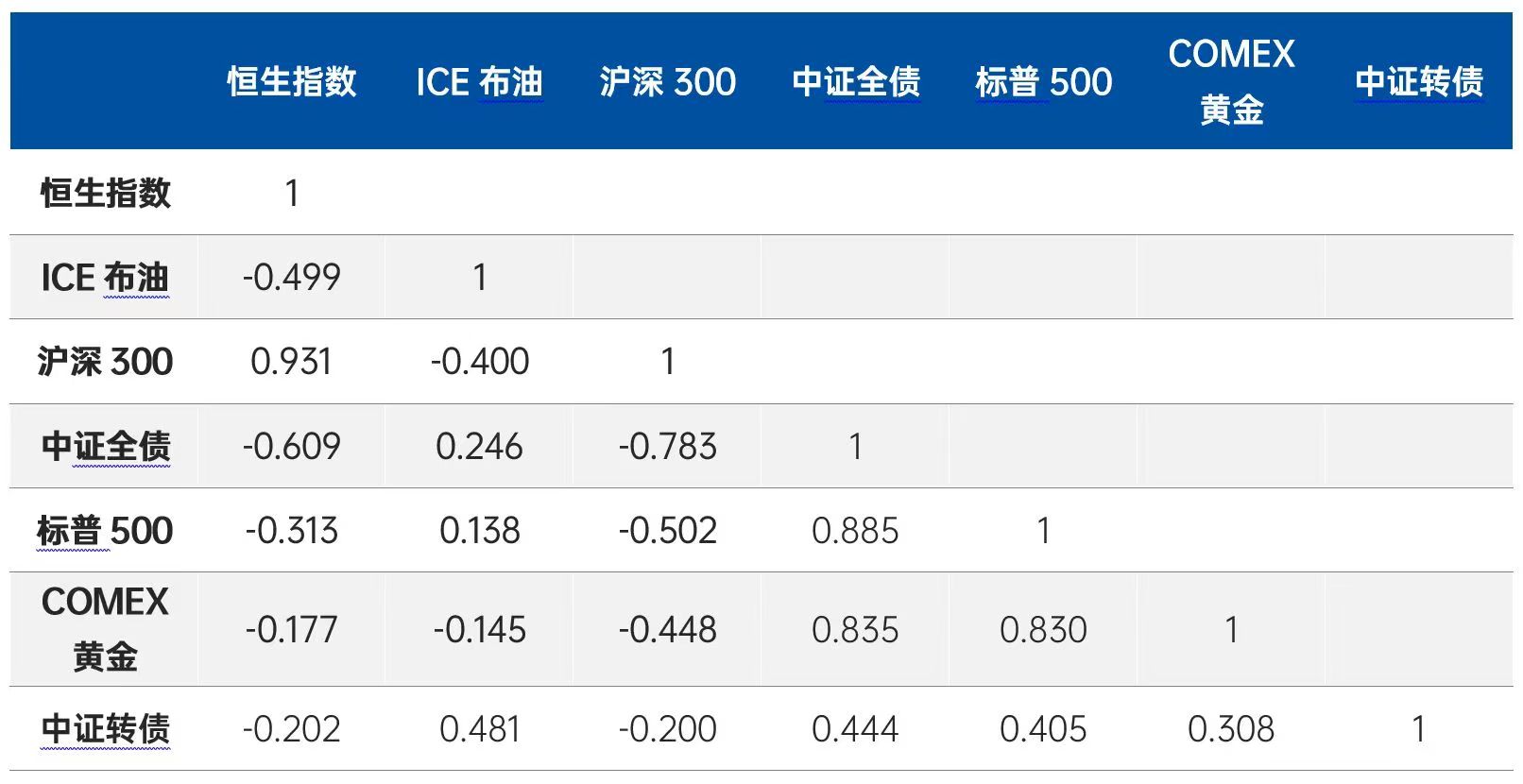Click the 标普 500 column header
1523x784 pixels.
pyautogui.click(x=1044, y=82)
